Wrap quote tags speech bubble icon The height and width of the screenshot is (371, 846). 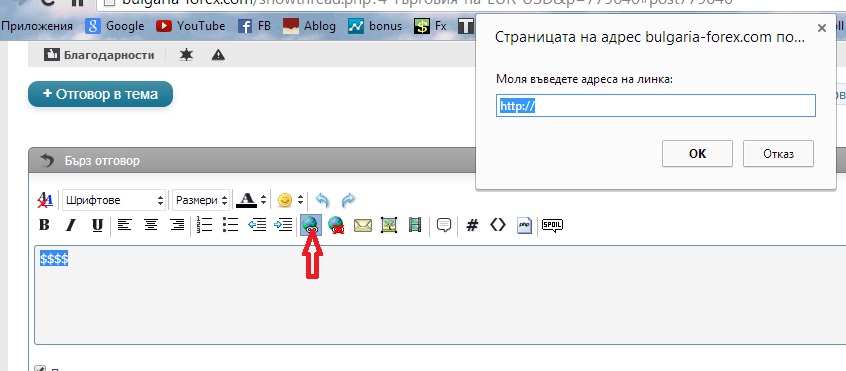(444, 225)
